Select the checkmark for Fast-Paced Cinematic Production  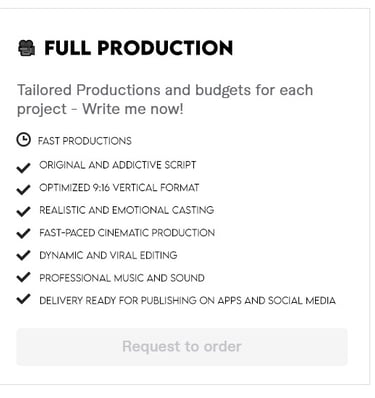[23, 233]
